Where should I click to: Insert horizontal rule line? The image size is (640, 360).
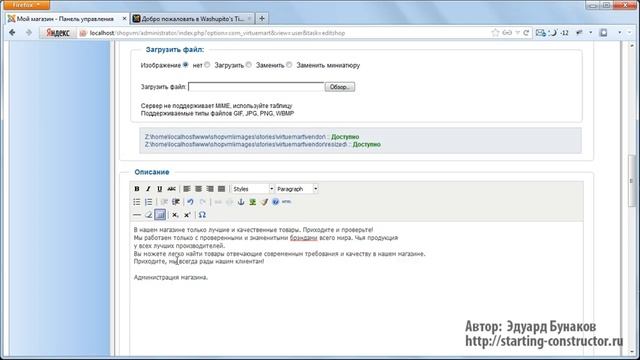point(137,215)
